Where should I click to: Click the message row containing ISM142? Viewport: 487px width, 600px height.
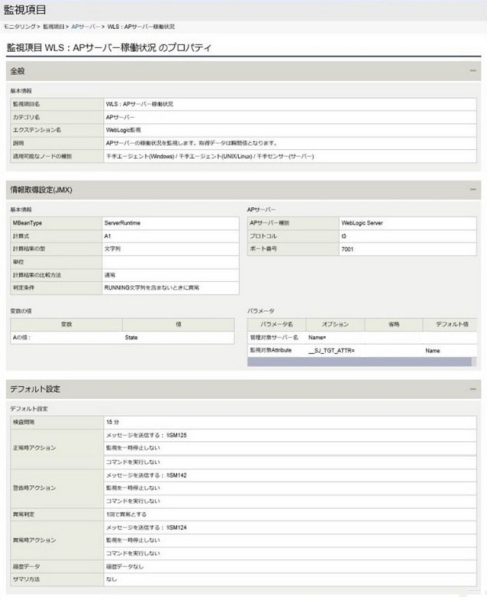[290, 475]
